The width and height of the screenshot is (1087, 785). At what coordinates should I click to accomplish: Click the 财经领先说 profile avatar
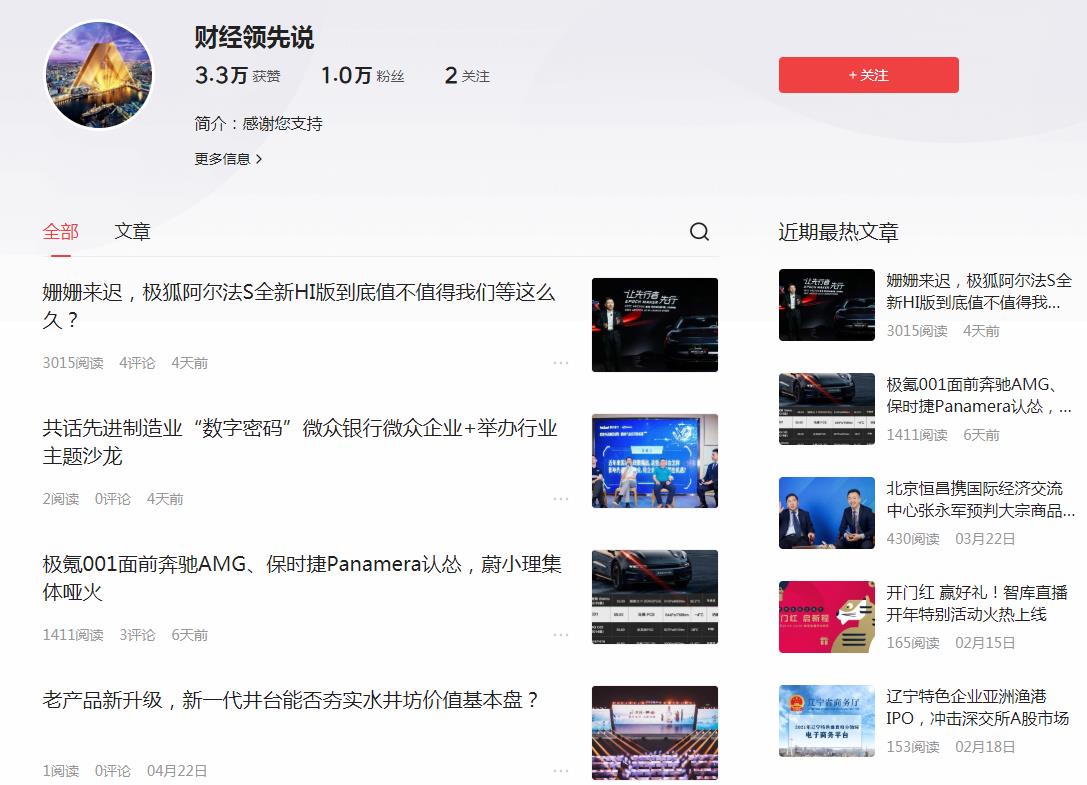click(x=99, y=75)
